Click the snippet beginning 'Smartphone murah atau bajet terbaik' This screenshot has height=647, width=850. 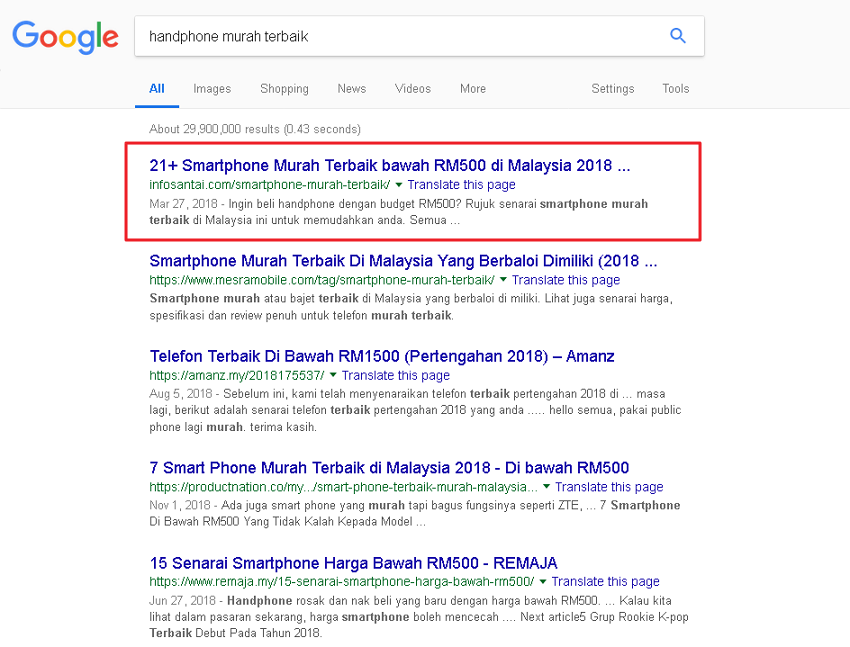411,307
